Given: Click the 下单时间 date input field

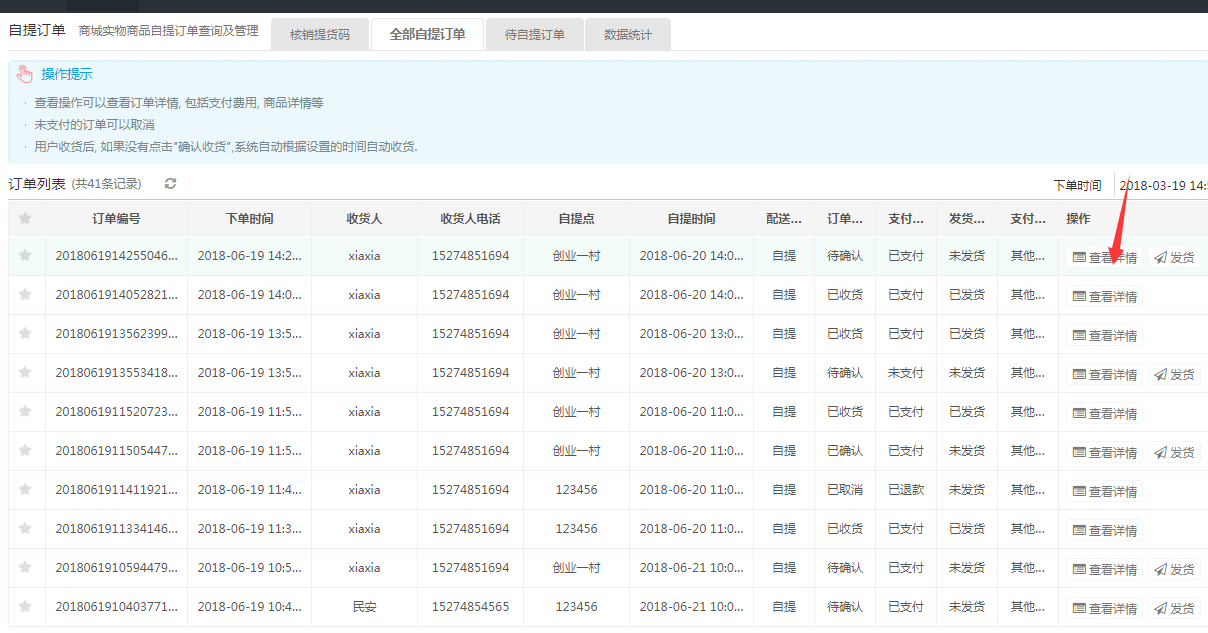Looking at the screenshot, I should 1162,185.
